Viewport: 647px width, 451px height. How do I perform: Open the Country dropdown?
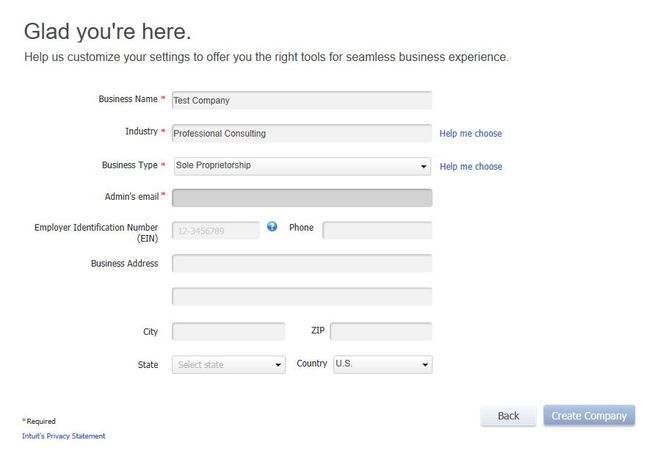click(380, 364)
